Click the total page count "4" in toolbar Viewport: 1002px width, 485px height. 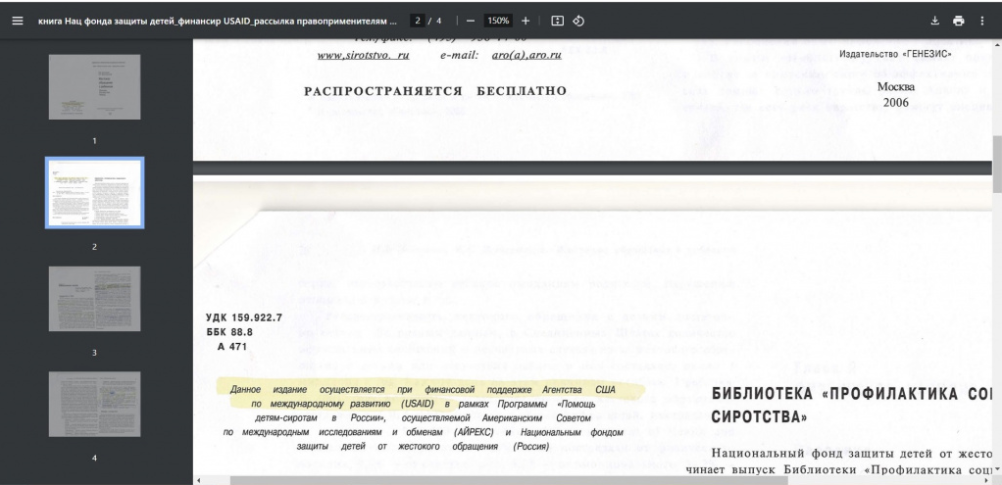439,20
